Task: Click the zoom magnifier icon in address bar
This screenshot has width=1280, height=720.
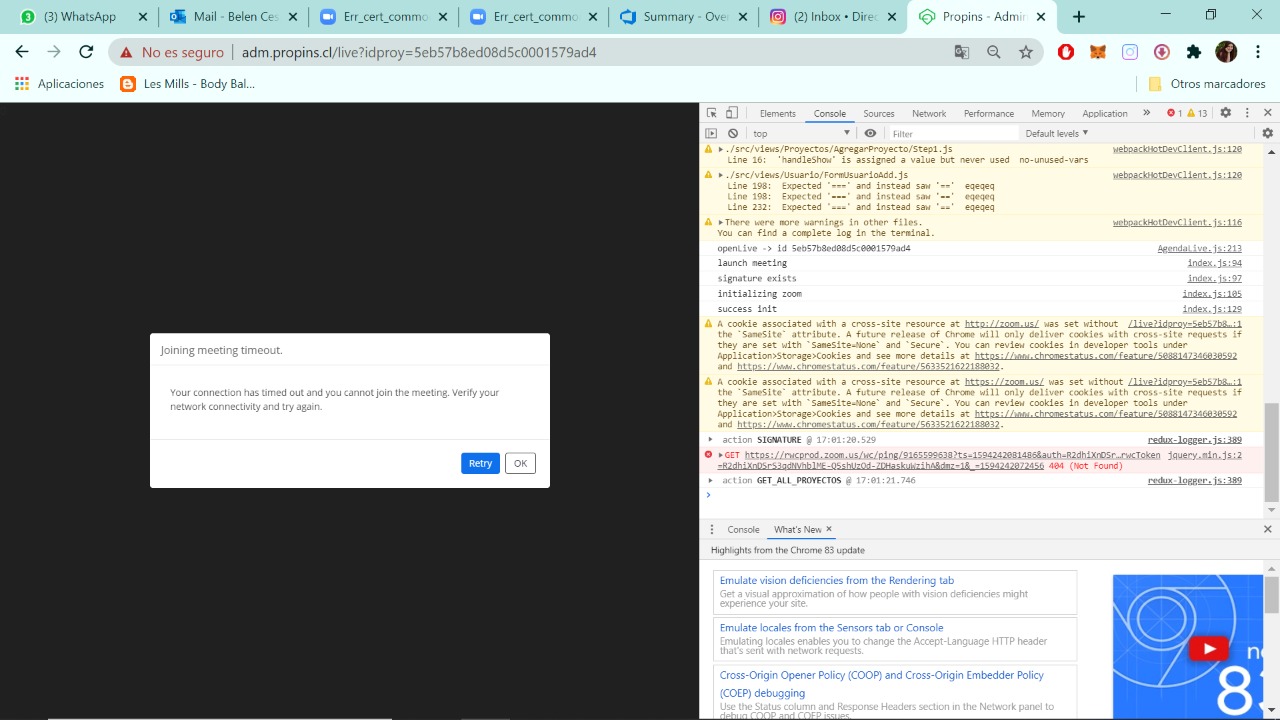Action: pos(994,52)
